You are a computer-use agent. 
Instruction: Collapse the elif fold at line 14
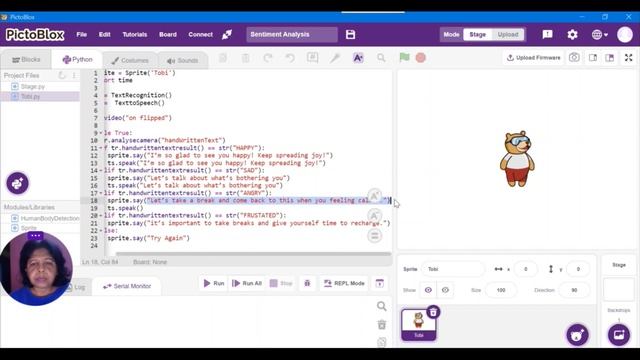point(101,171)
